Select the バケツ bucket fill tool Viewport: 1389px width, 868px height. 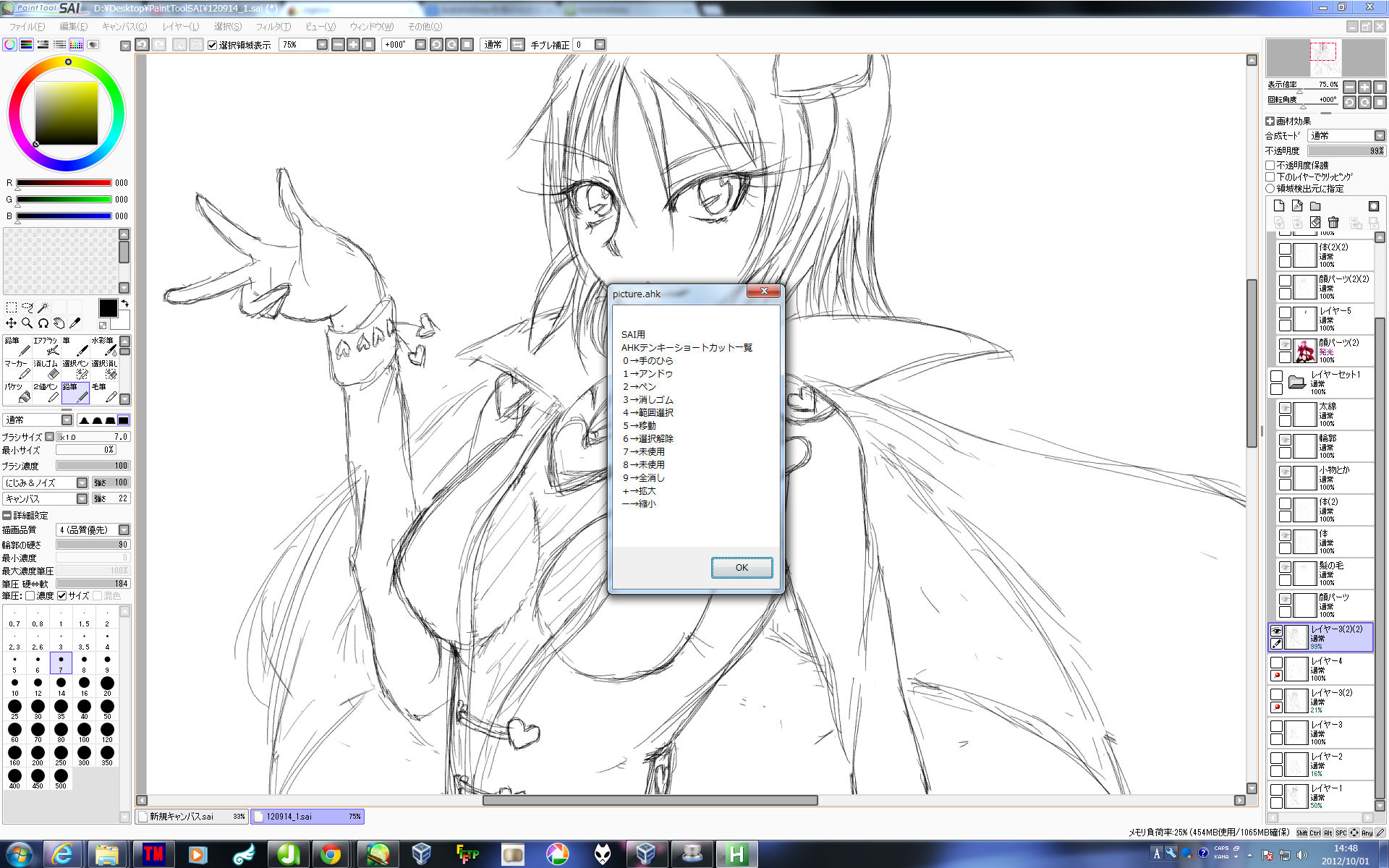[x=17, y=392]
